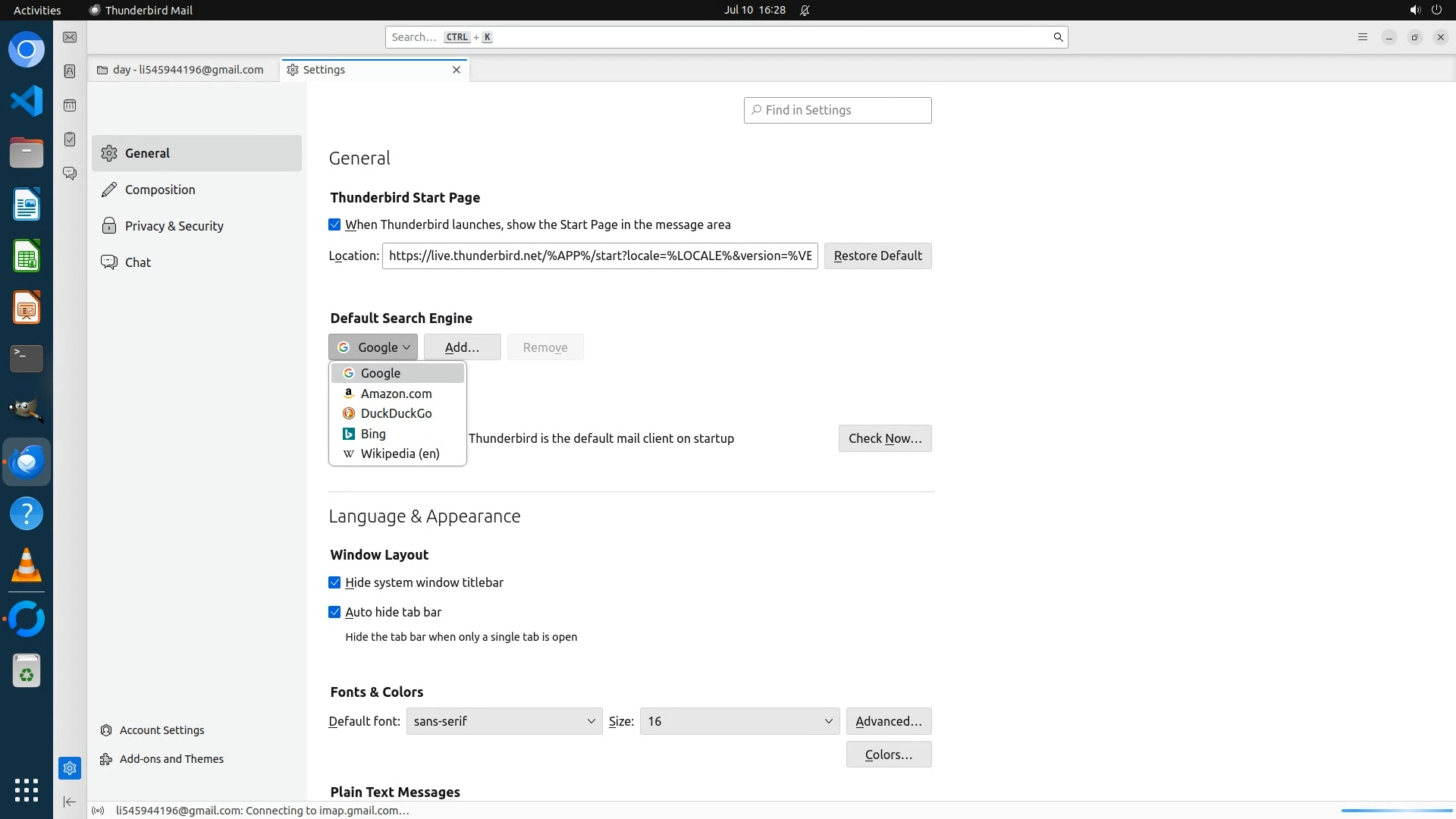
Task: Toggle Auto hide tab bar checkbox
Action: [x=334, y=612]
